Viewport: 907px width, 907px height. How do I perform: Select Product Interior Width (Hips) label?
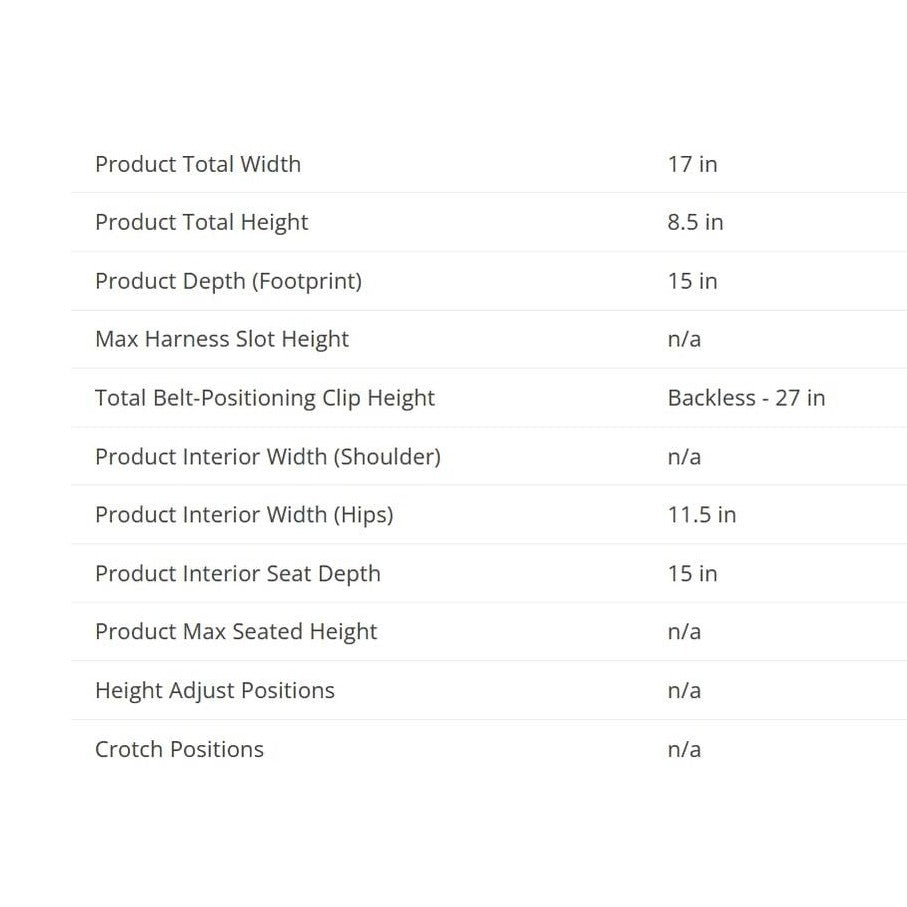[244, 515]
